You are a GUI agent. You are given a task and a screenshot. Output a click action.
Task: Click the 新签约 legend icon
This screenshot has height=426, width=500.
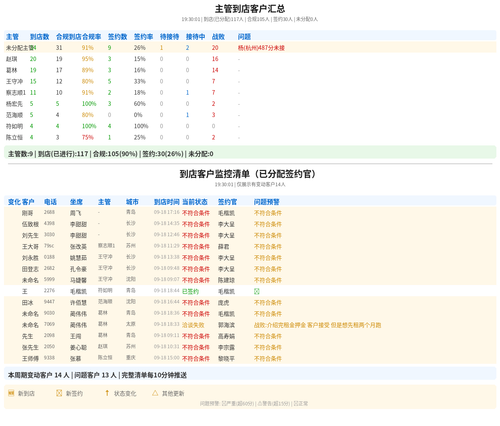pos(59,393)
